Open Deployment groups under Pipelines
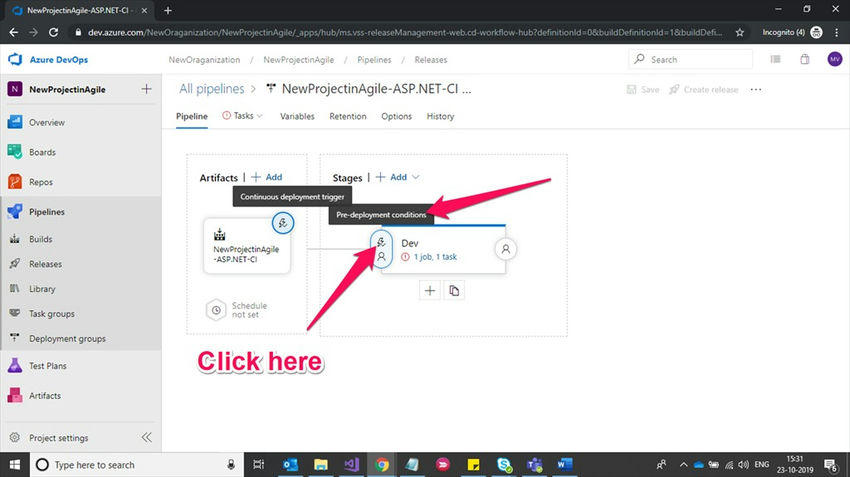The height and width of the screenshot is (477, 850). [67, 339]
